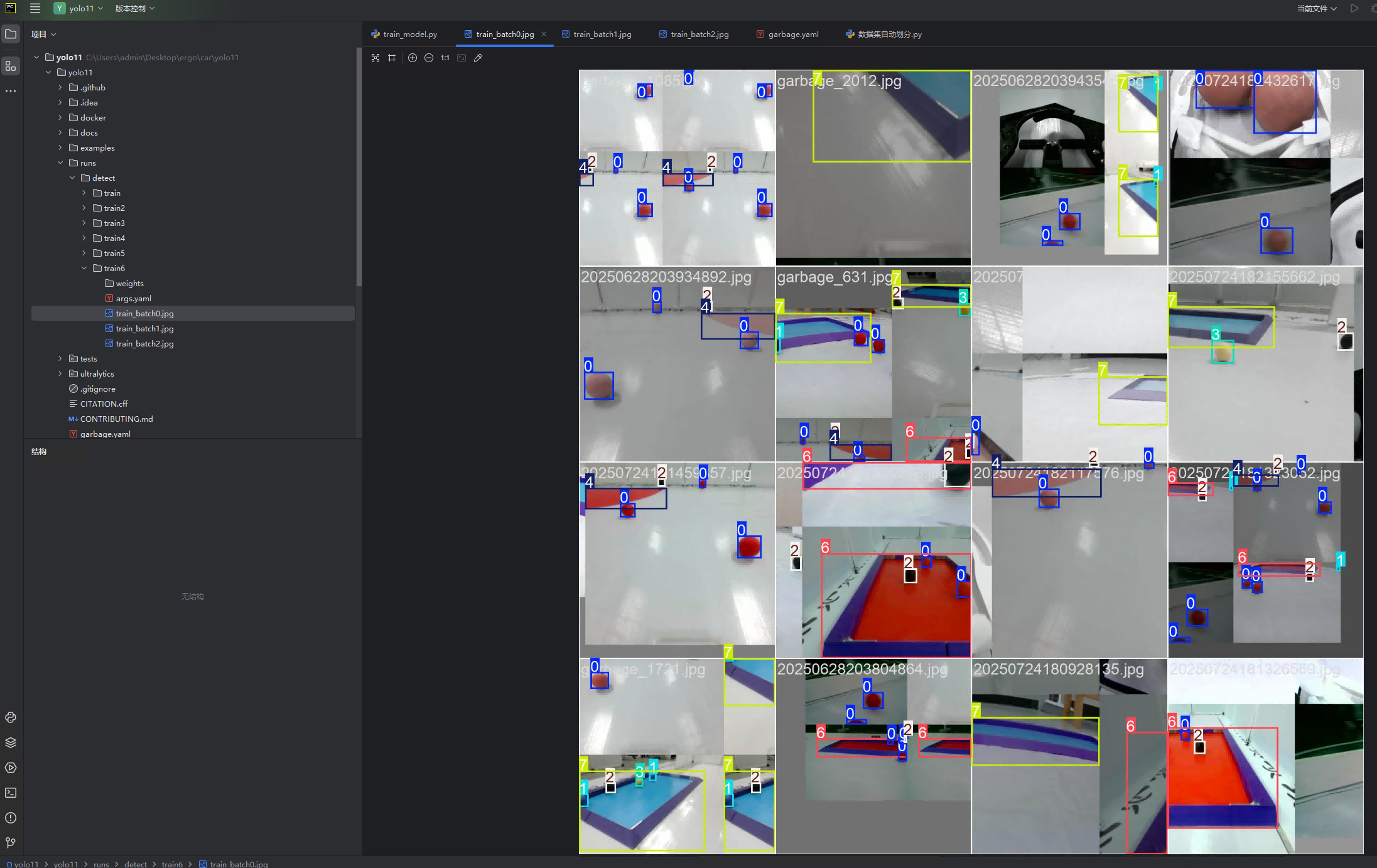This screenshot has height=868, width=1377.
Task: Open the 版本控制 menu
Action: pos(134,8)
